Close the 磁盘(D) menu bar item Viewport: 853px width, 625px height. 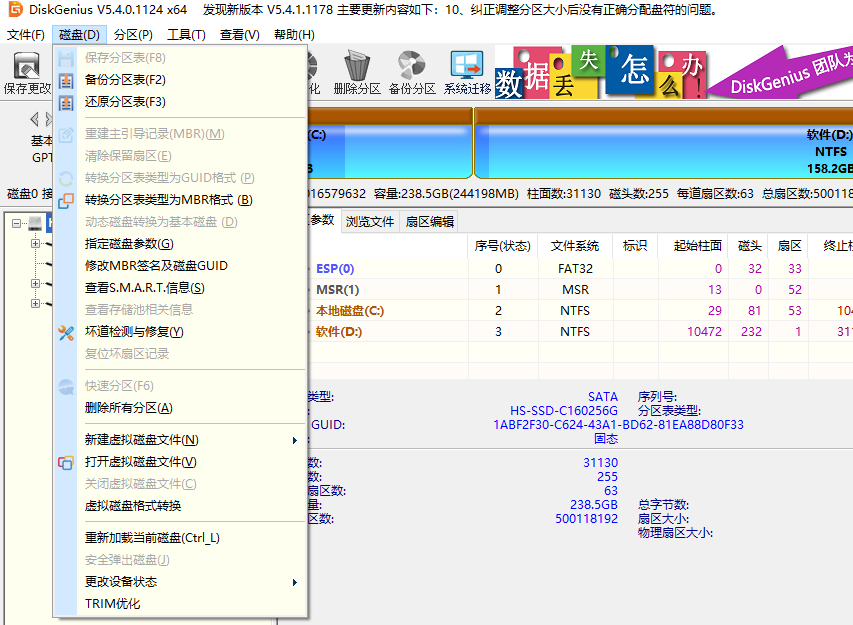point(79,35)
